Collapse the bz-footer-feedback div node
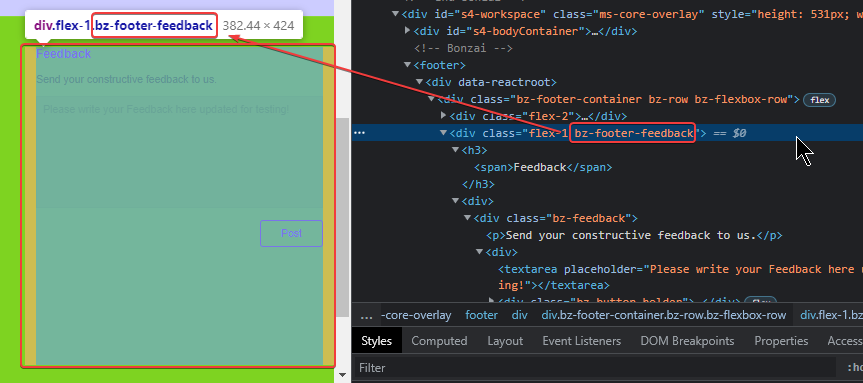The height and width of the screenshot is (383, 863). coord(444,133)
